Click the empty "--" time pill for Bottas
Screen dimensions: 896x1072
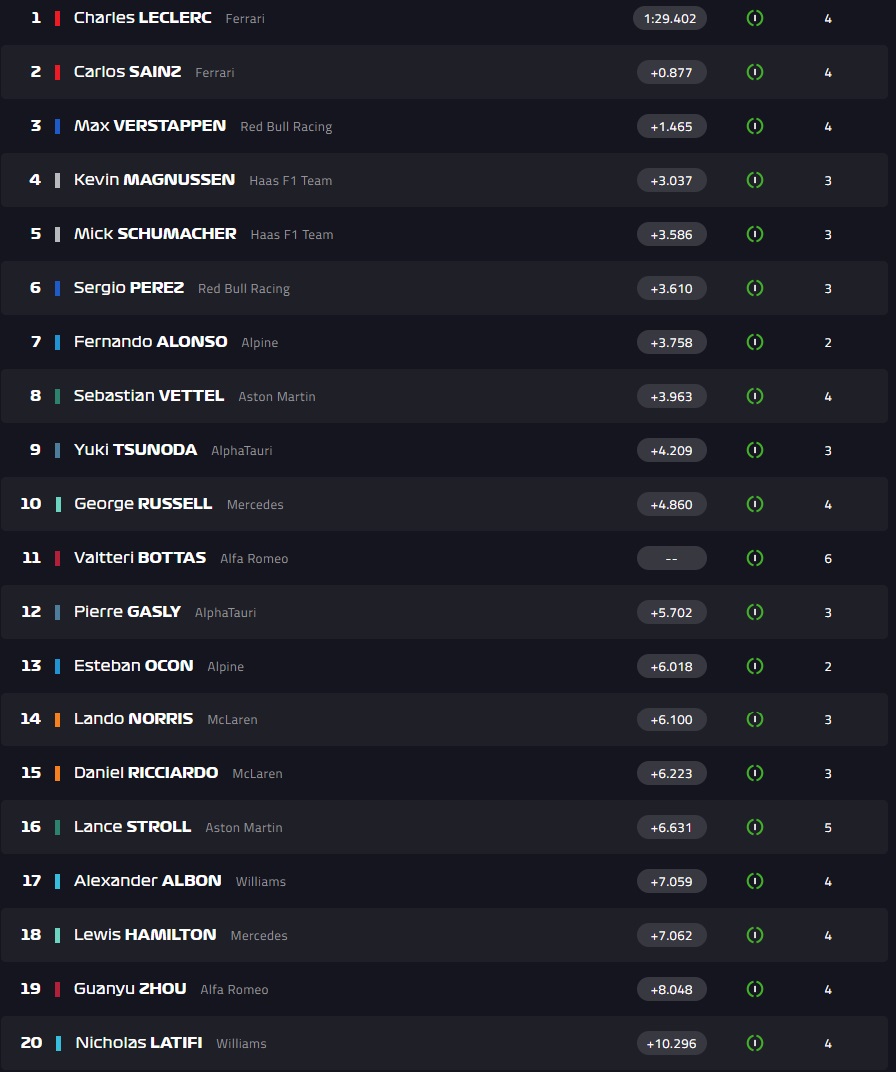click(x=671, y=558)
